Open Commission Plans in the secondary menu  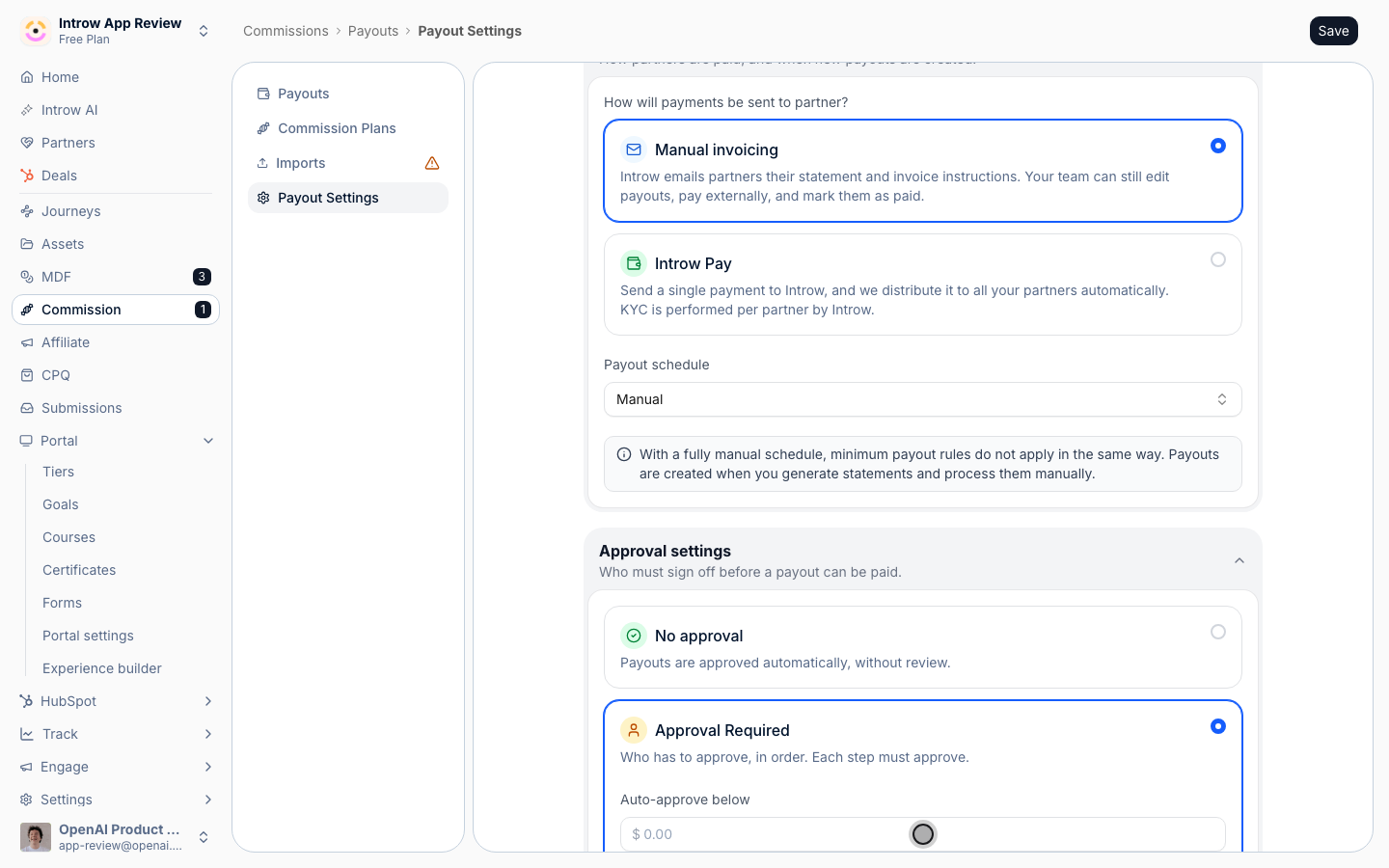click(x=348, y=128)
